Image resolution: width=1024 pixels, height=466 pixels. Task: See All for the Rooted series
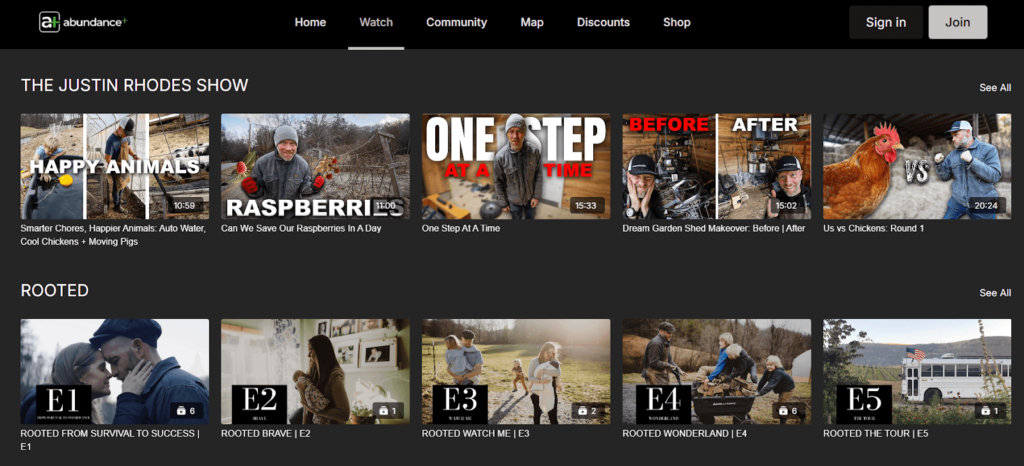coord(995,293)
